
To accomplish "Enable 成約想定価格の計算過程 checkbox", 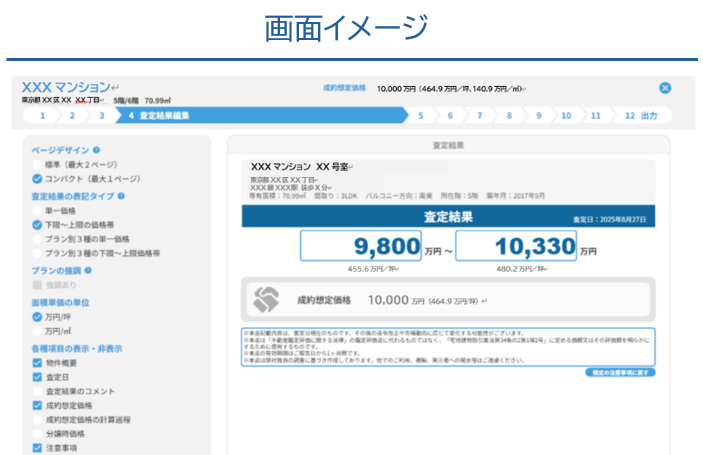I will (38, 420).
